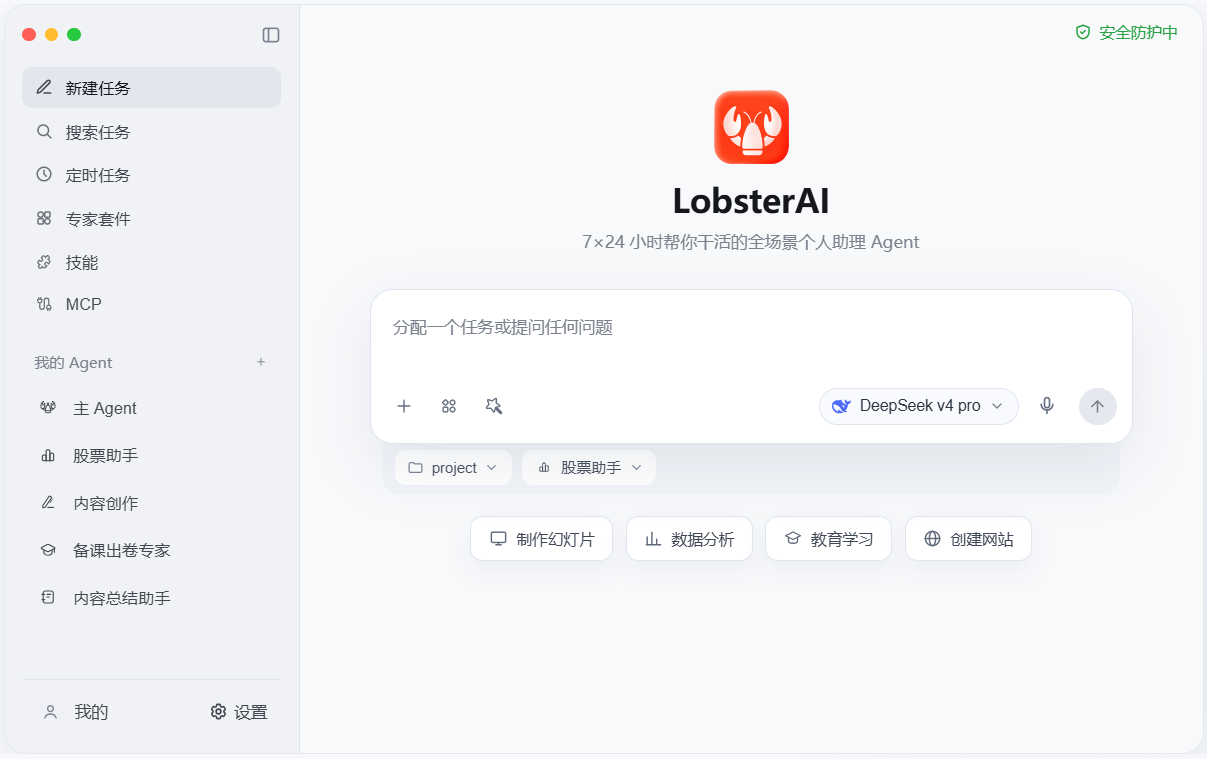Click the pencil icon beside 新建任务
Viewport: 1207px width, 759px height.
click(44, 87)
